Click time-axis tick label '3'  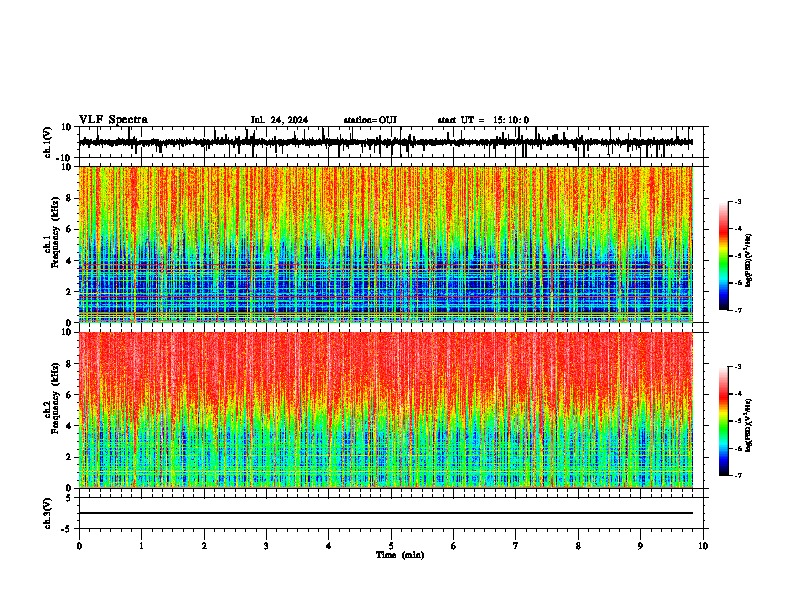pyautogui.click(x=266, y=545)
